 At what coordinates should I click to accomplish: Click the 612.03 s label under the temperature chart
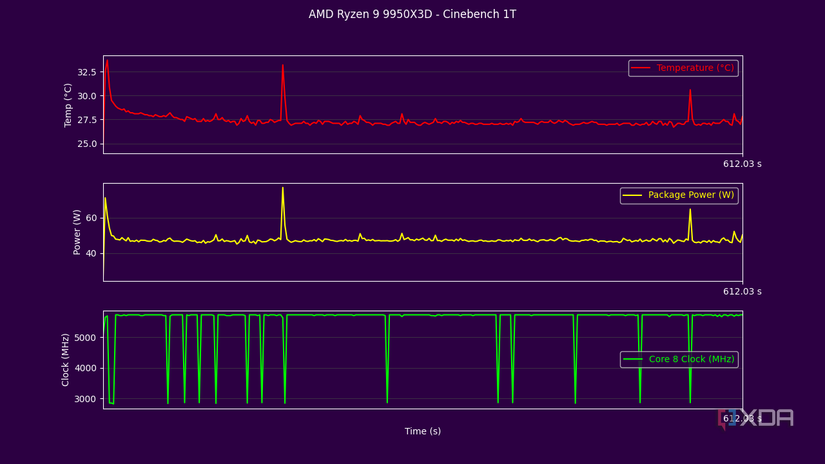tap(742, 164)
